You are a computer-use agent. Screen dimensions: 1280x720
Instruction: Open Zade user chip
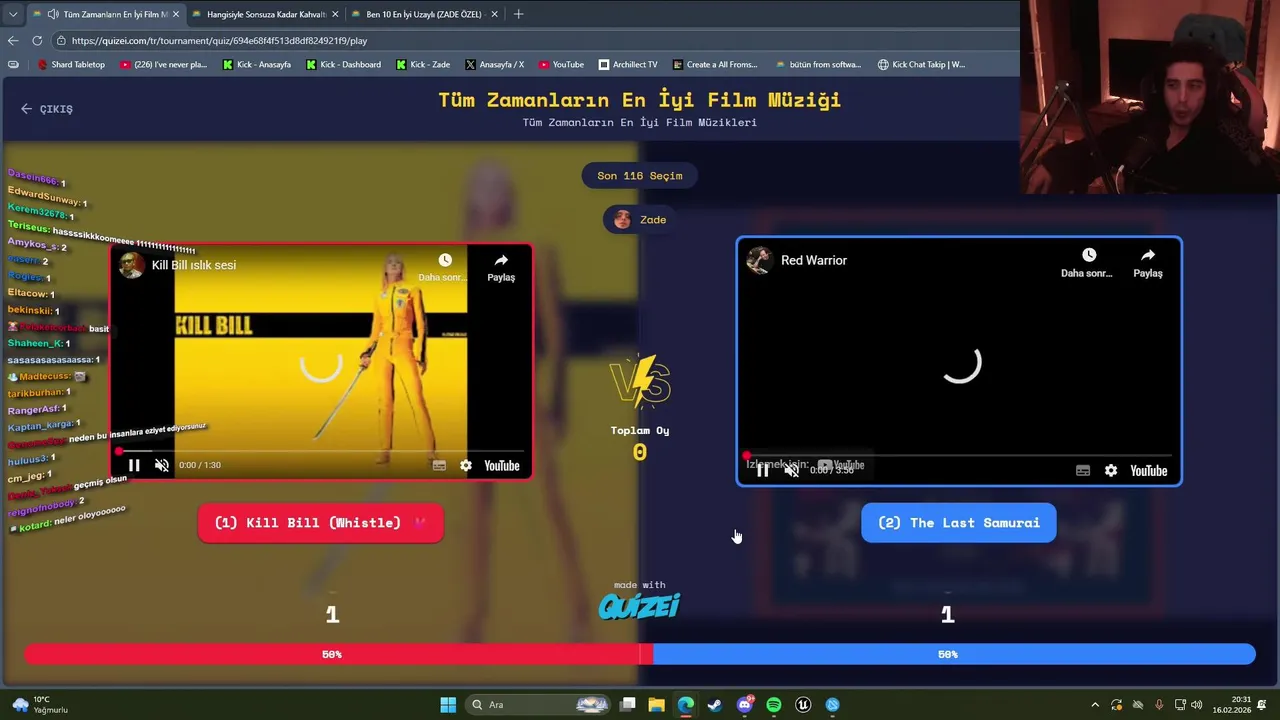click(x=640, y=220)
